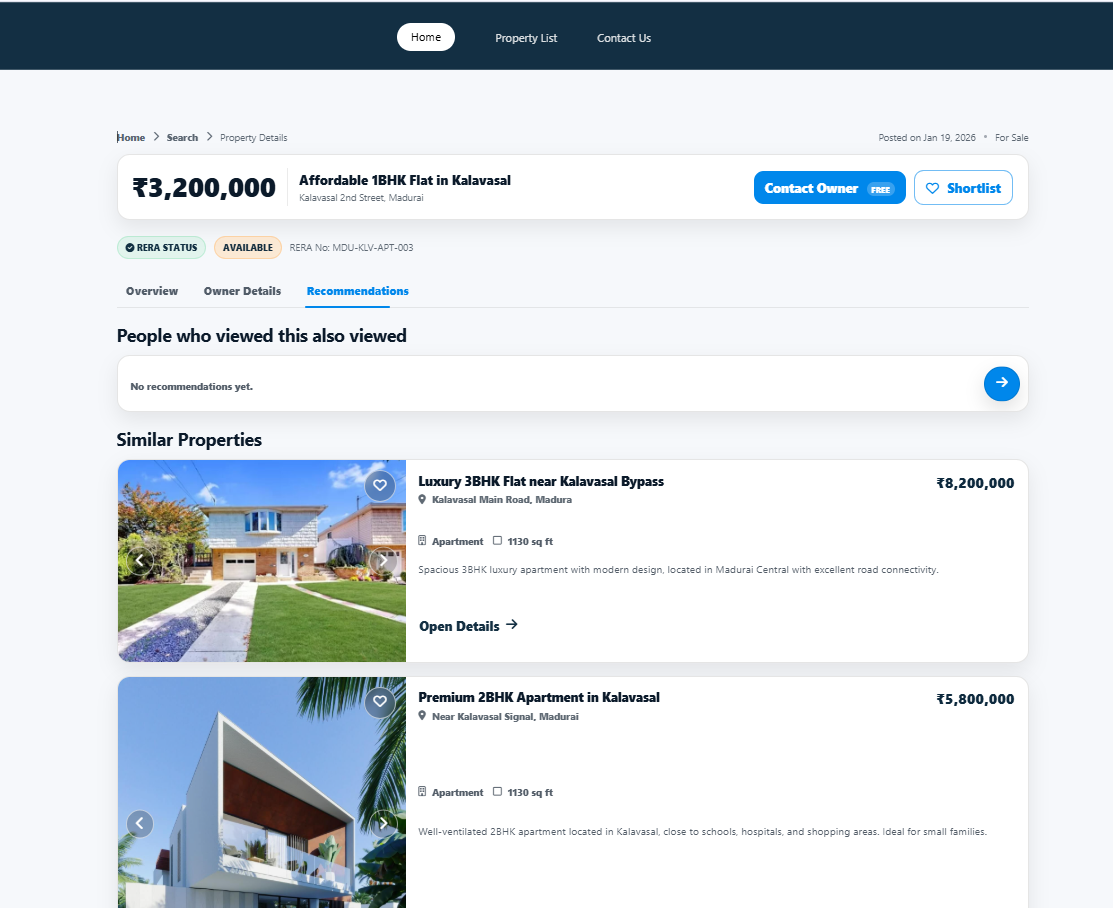The image size is (1113, 908).
Task: Click the RERA STATUS badge
Action: point(161,248)
